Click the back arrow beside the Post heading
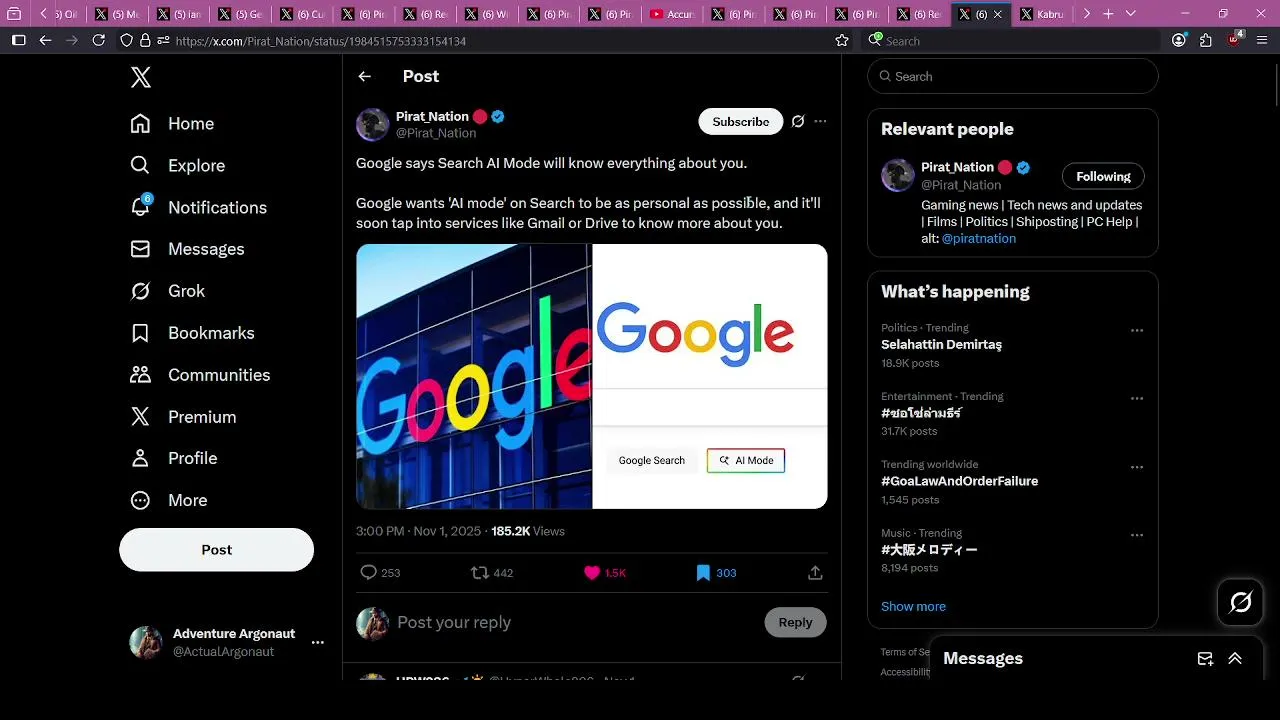The height and width of the screenshot is (720, 1280). click(365, 77)
